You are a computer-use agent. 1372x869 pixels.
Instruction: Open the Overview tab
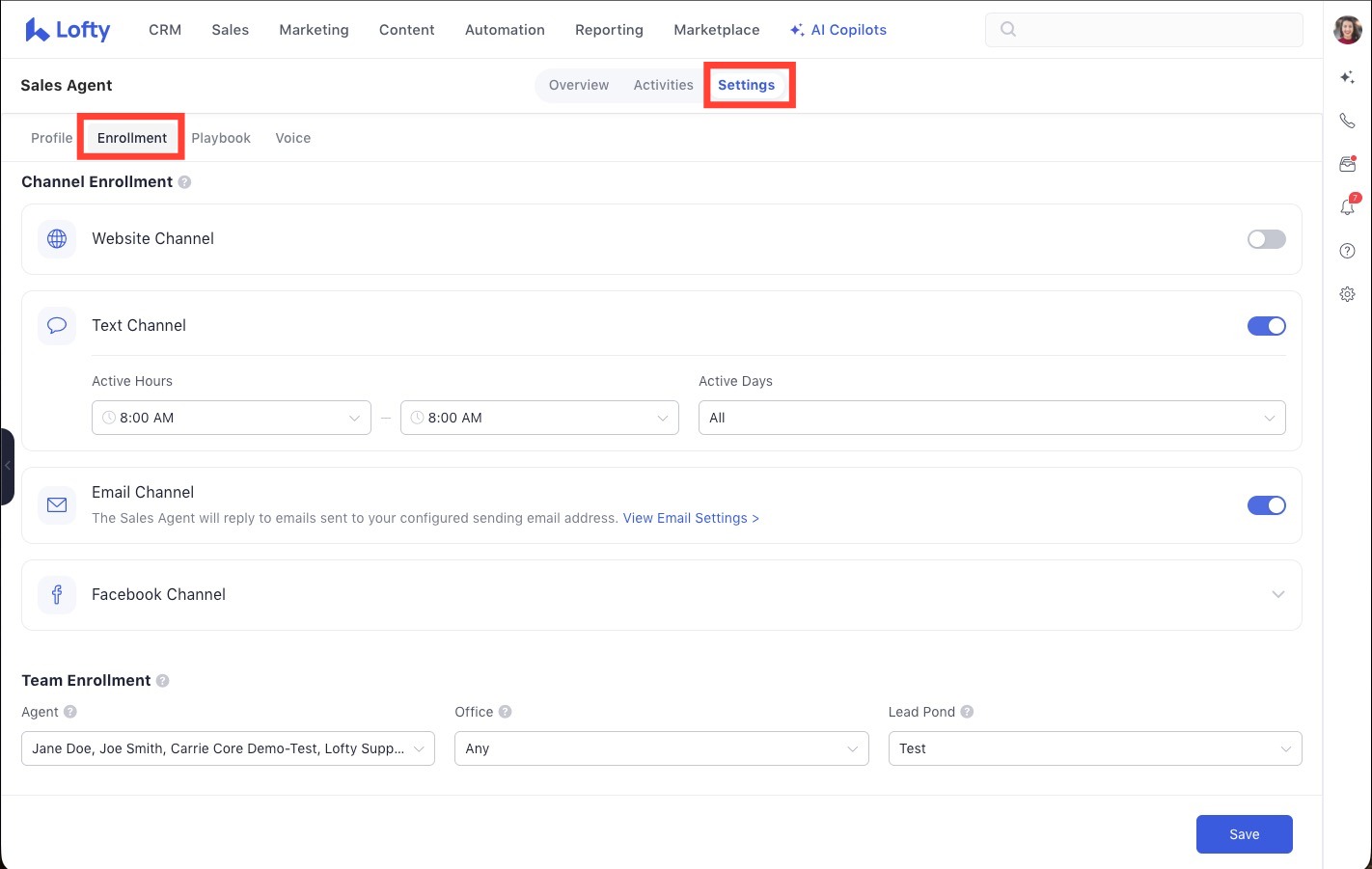tap(578, 85)
